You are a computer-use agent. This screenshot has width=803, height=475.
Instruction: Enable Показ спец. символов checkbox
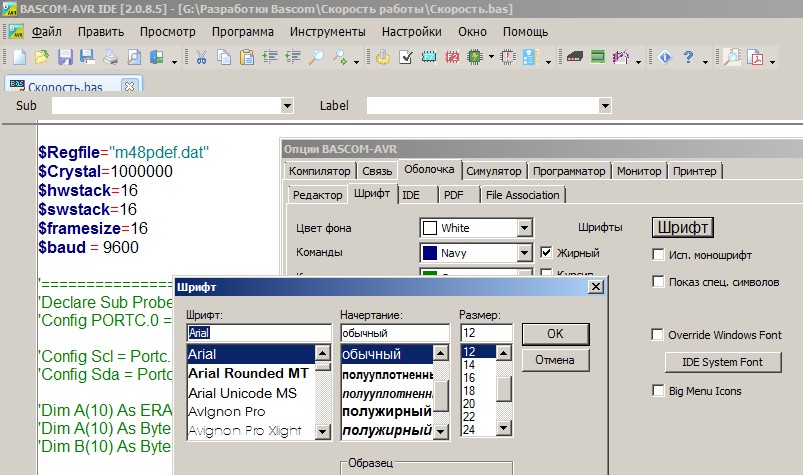click(x=658, y=282)
